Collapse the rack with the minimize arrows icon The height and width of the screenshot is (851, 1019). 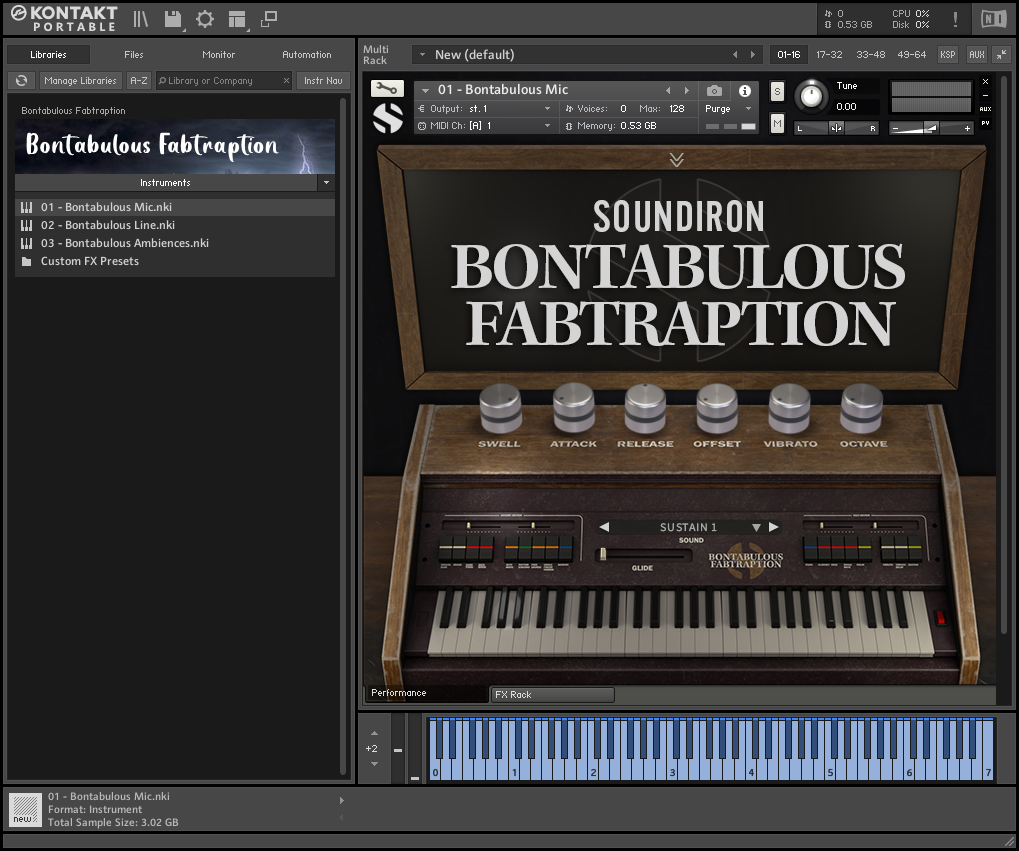[x=1001, y=55]
